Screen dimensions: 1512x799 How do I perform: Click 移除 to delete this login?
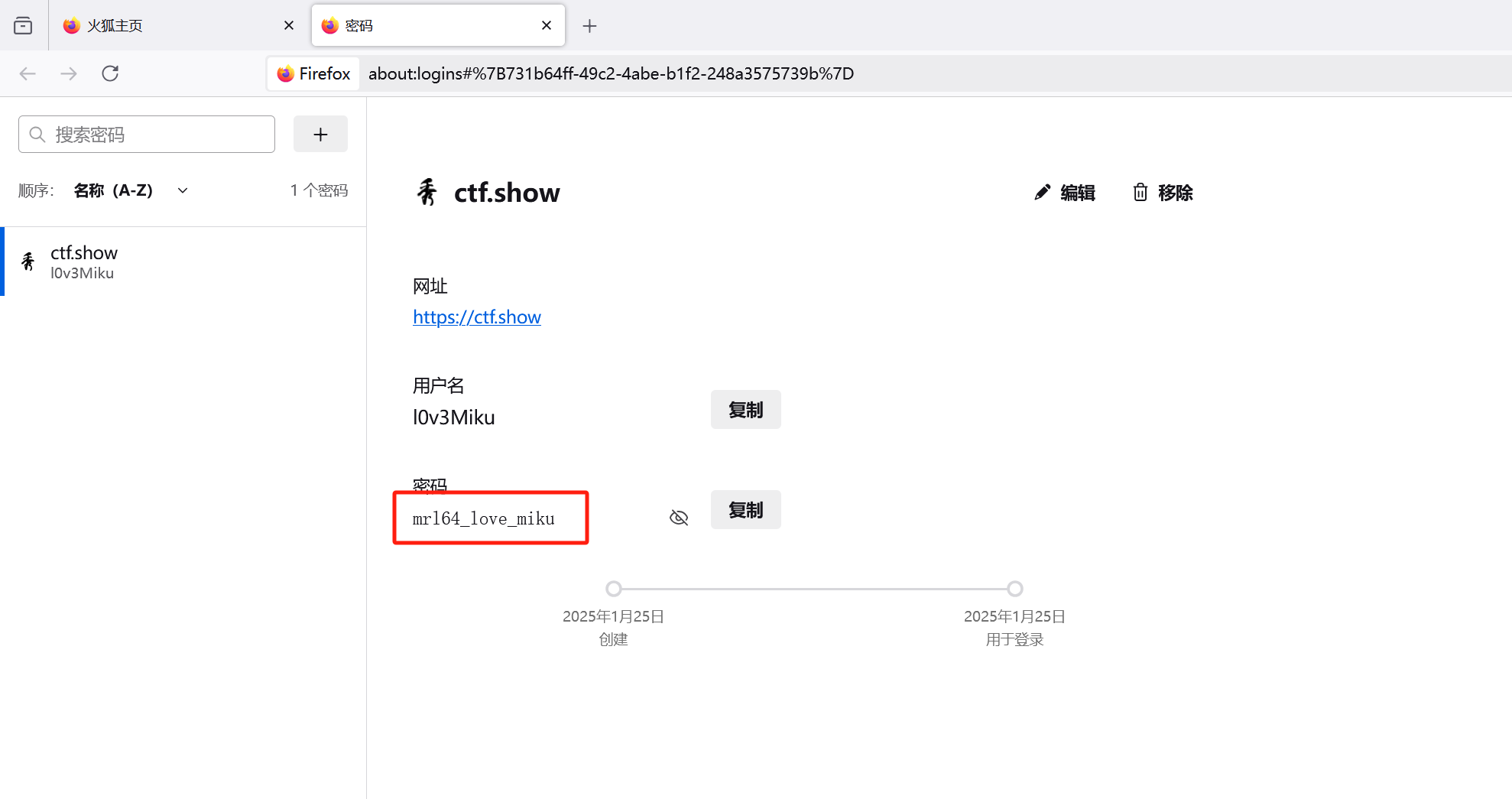[1163, 193]
